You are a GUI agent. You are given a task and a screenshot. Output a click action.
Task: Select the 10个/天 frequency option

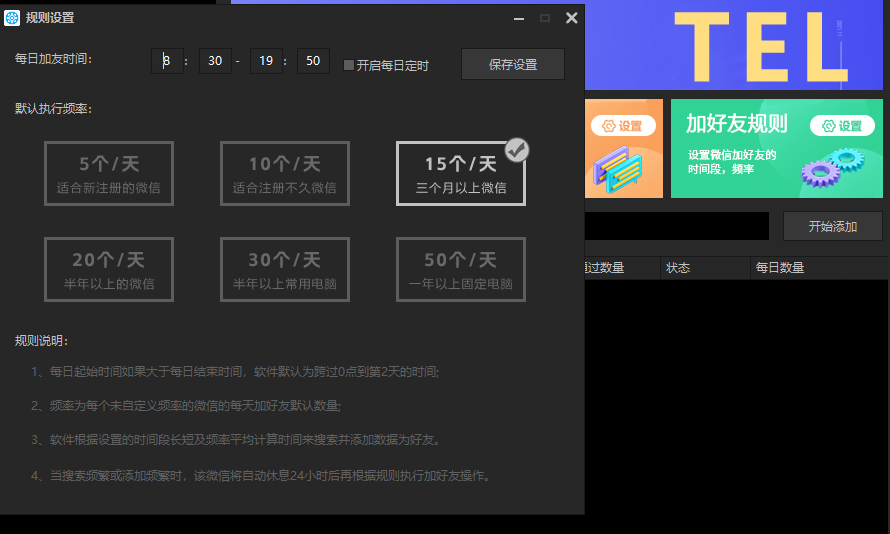tap(285, 174)
